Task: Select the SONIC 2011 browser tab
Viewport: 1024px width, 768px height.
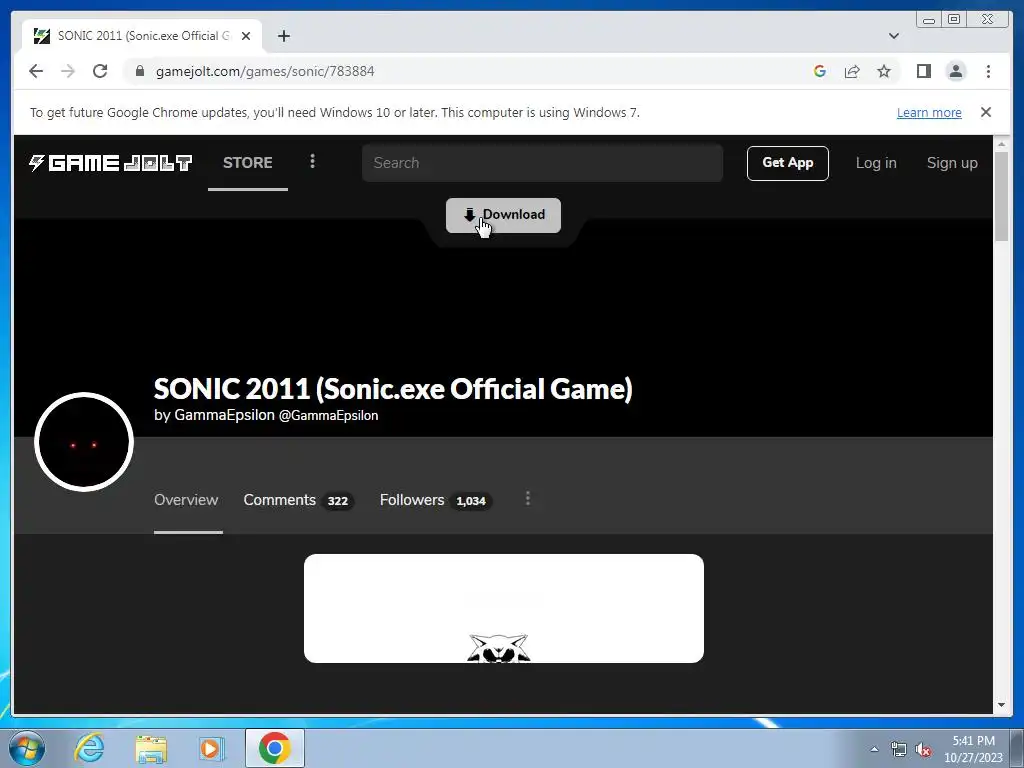Action: 142,36
